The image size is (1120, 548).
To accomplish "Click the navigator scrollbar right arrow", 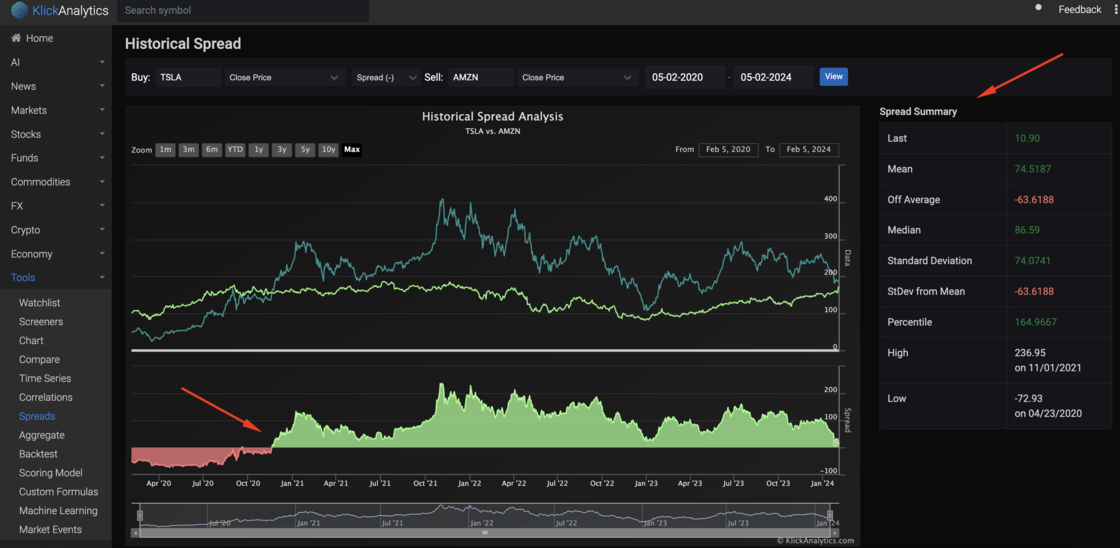I will coord(834,532).
